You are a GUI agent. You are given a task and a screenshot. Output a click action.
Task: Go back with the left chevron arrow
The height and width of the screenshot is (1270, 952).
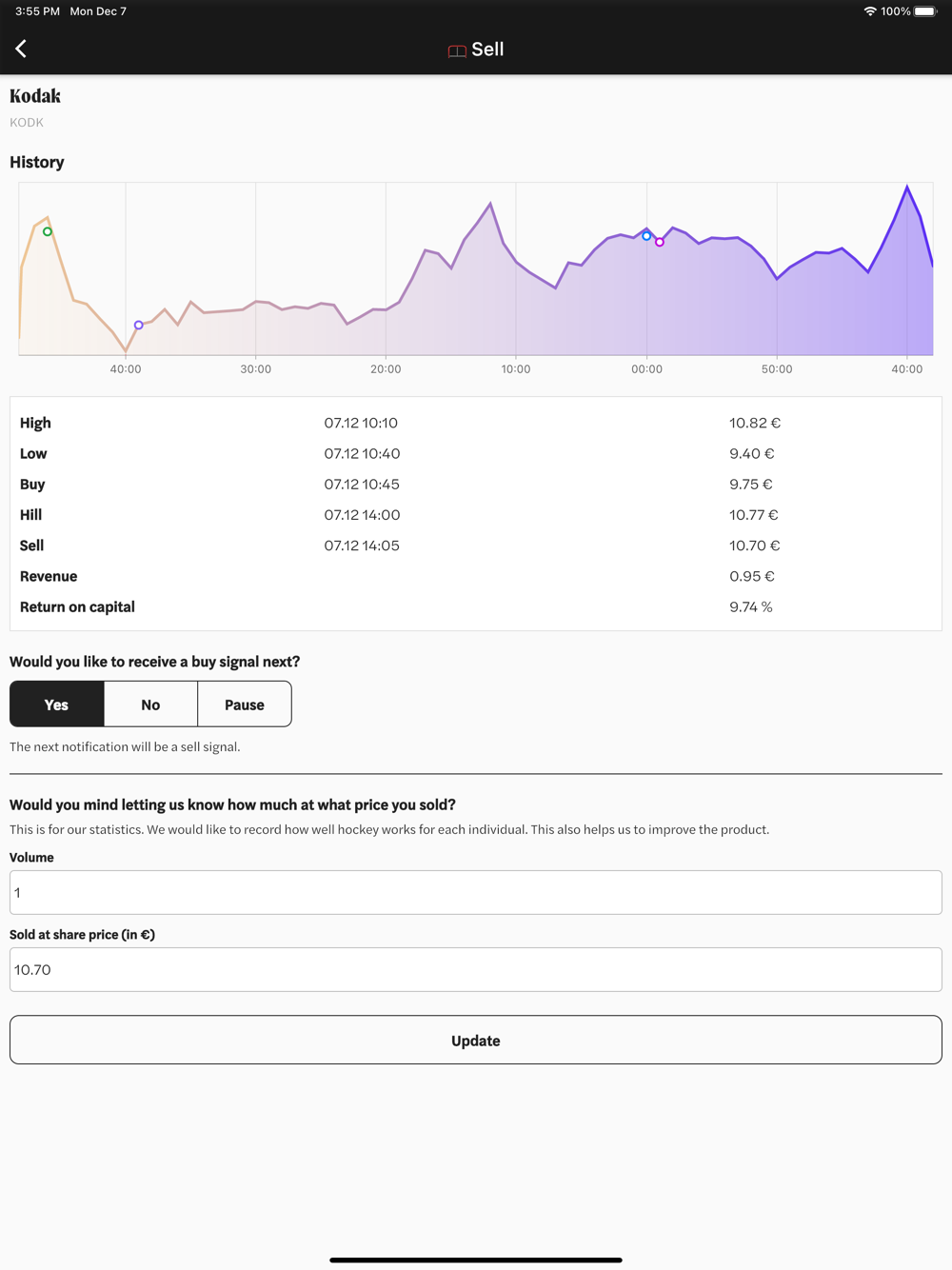pyautogui.click(x=21, y=49)
